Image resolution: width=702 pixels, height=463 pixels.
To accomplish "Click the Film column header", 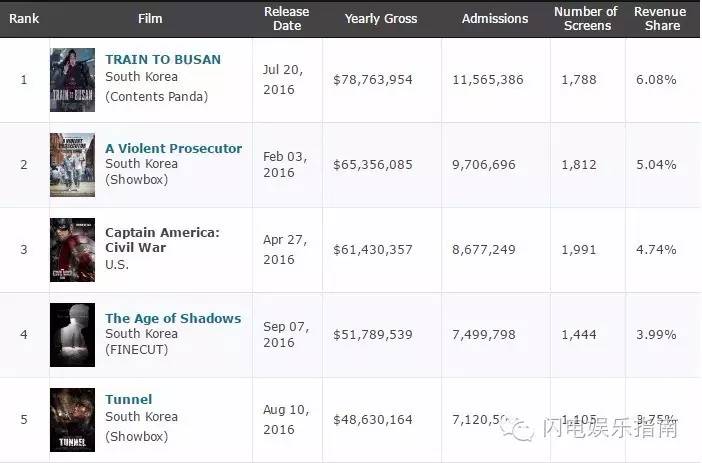I will tap(150, 18).
